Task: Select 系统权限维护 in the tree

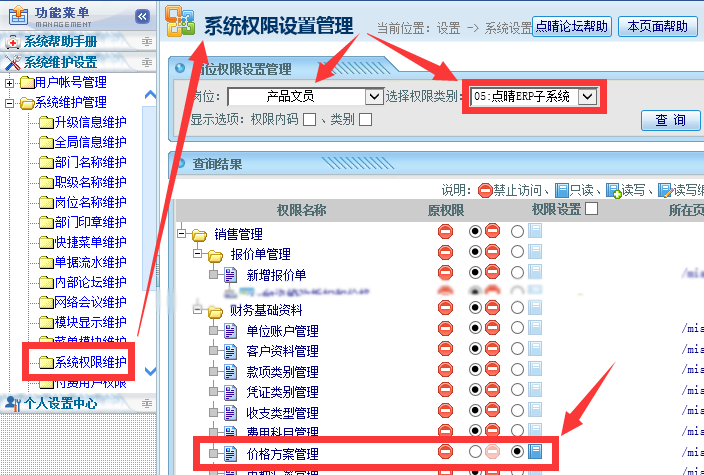Action: 90,362
